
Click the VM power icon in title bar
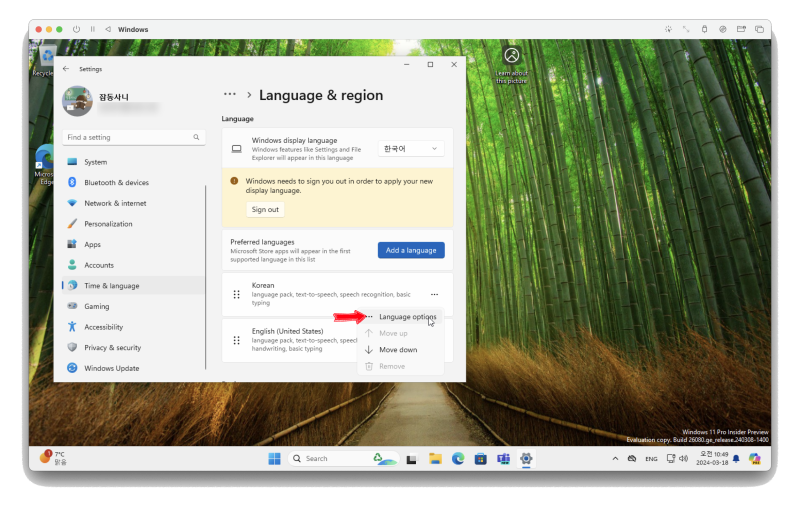[x=77, y=29]
